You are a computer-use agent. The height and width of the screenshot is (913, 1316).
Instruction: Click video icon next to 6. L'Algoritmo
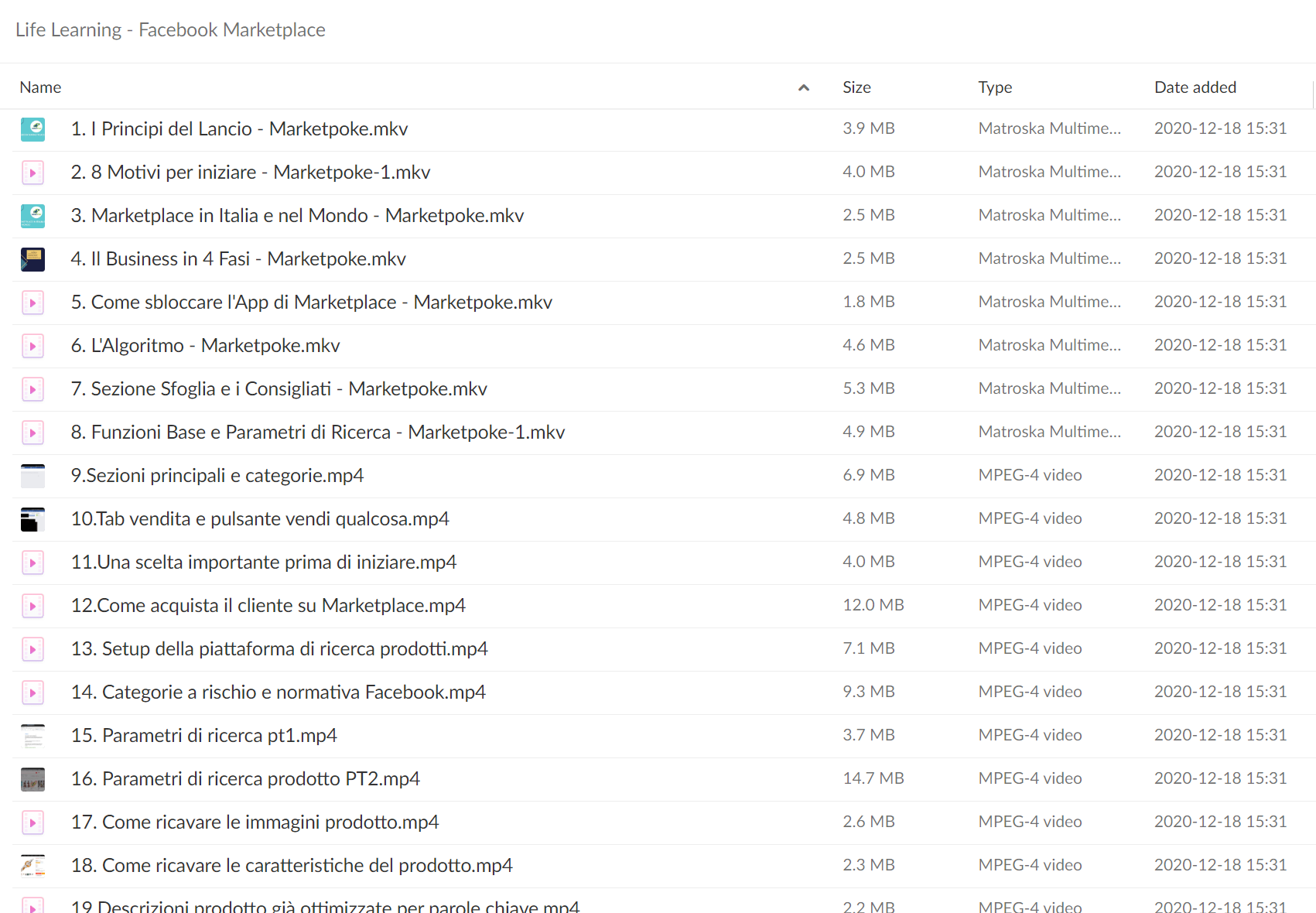tap(32, 346)
